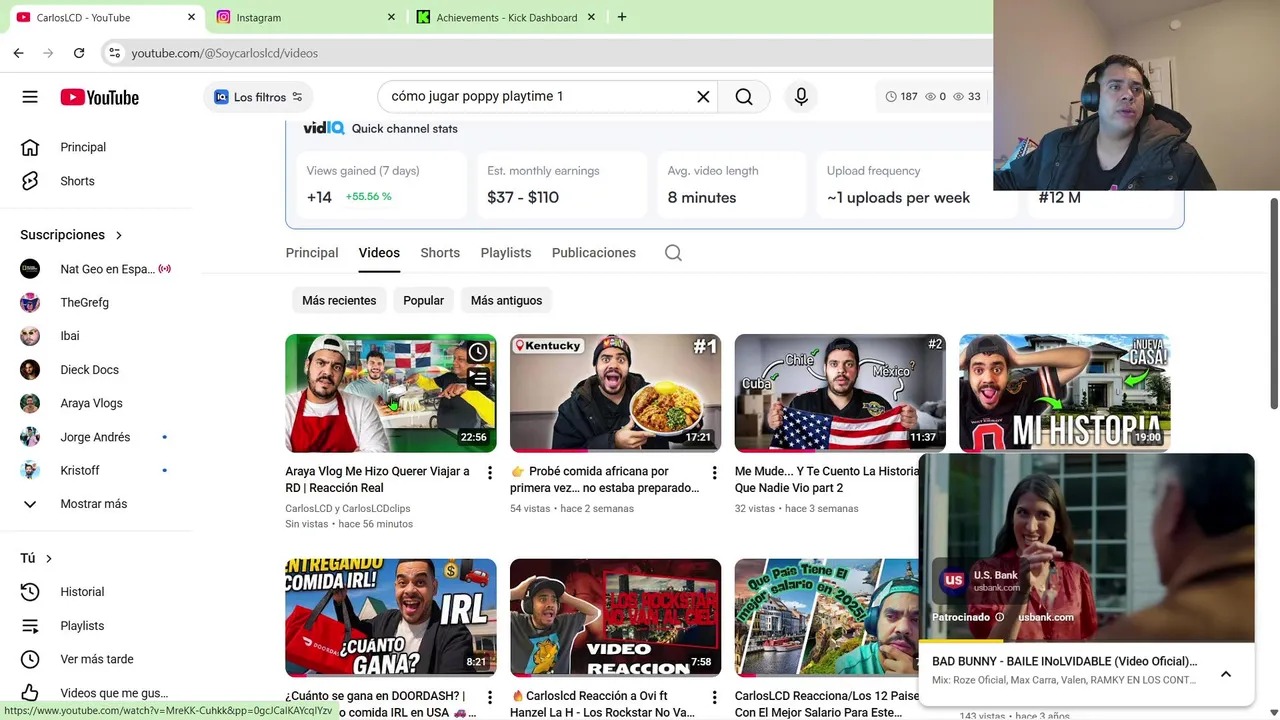Open the Cuba Chile México video thumbnail
1280x720 pixels.
point(840,393)
